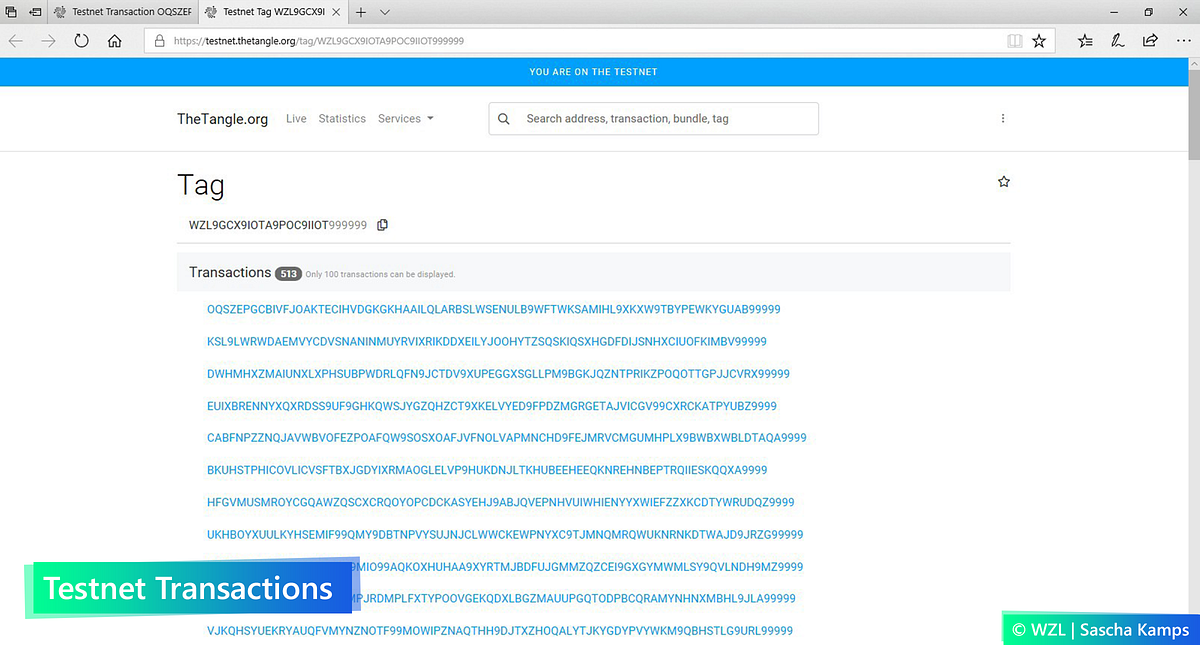Open the site's three-dot options menu
The height and width of the screenshot is (645, 1200).
point(1003,118)
